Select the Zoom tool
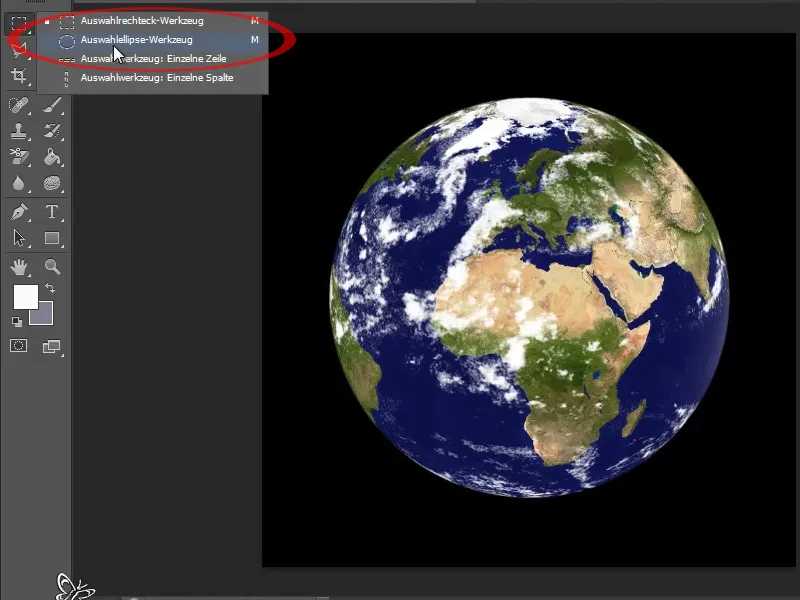The width and height of the screenshot is (800, 600). pos(52,266)
